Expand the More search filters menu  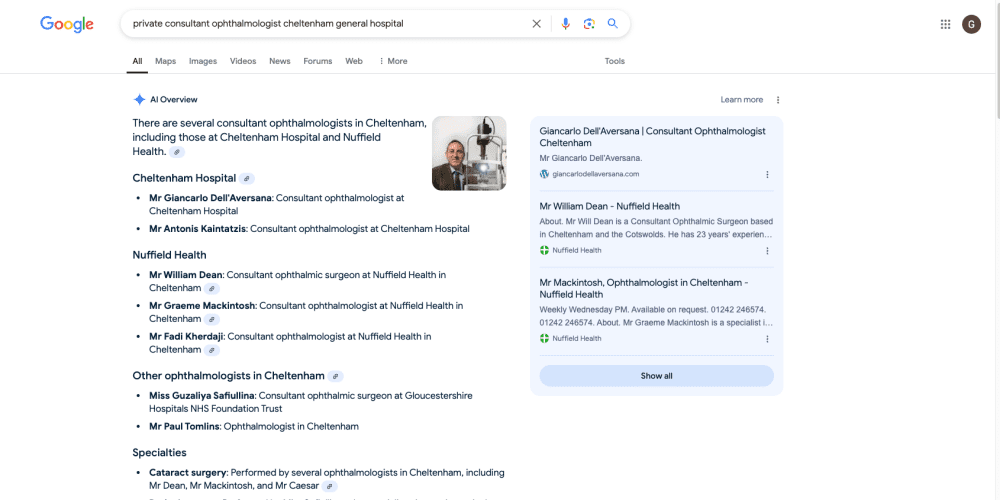tap(392, 61)
